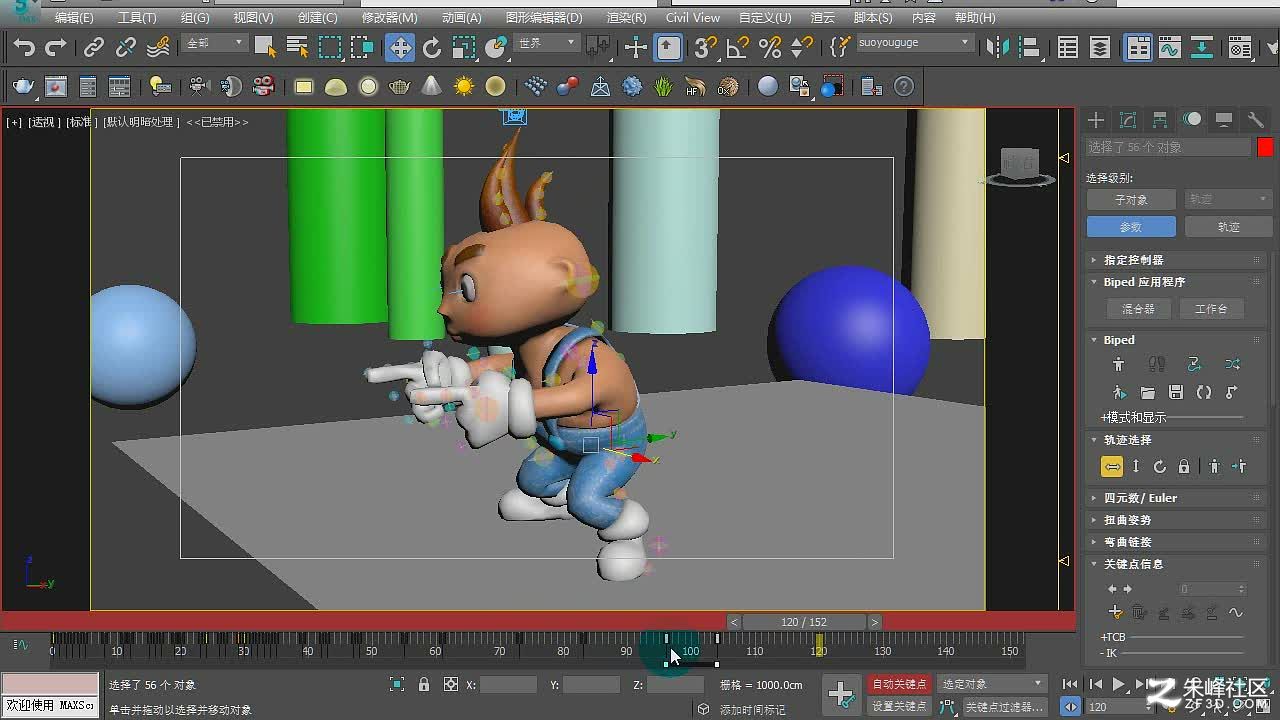The width and height of the screenshot is (1280, 720).
Task: Open the 动画(A) menu
Action: [x=461, y=18]
